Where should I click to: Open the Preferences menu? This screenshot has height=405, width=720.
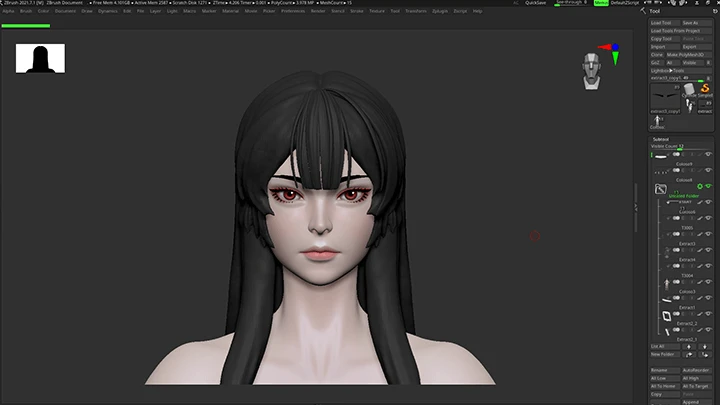click(x=293, y=11)
